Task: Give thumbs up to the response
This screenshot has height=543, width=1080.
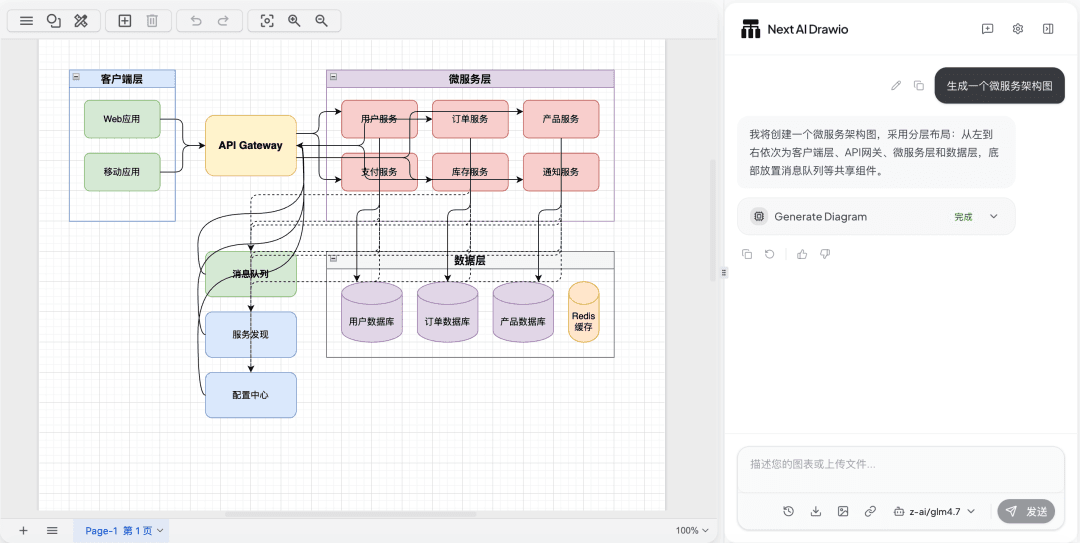Action: (x=802, y=254)
